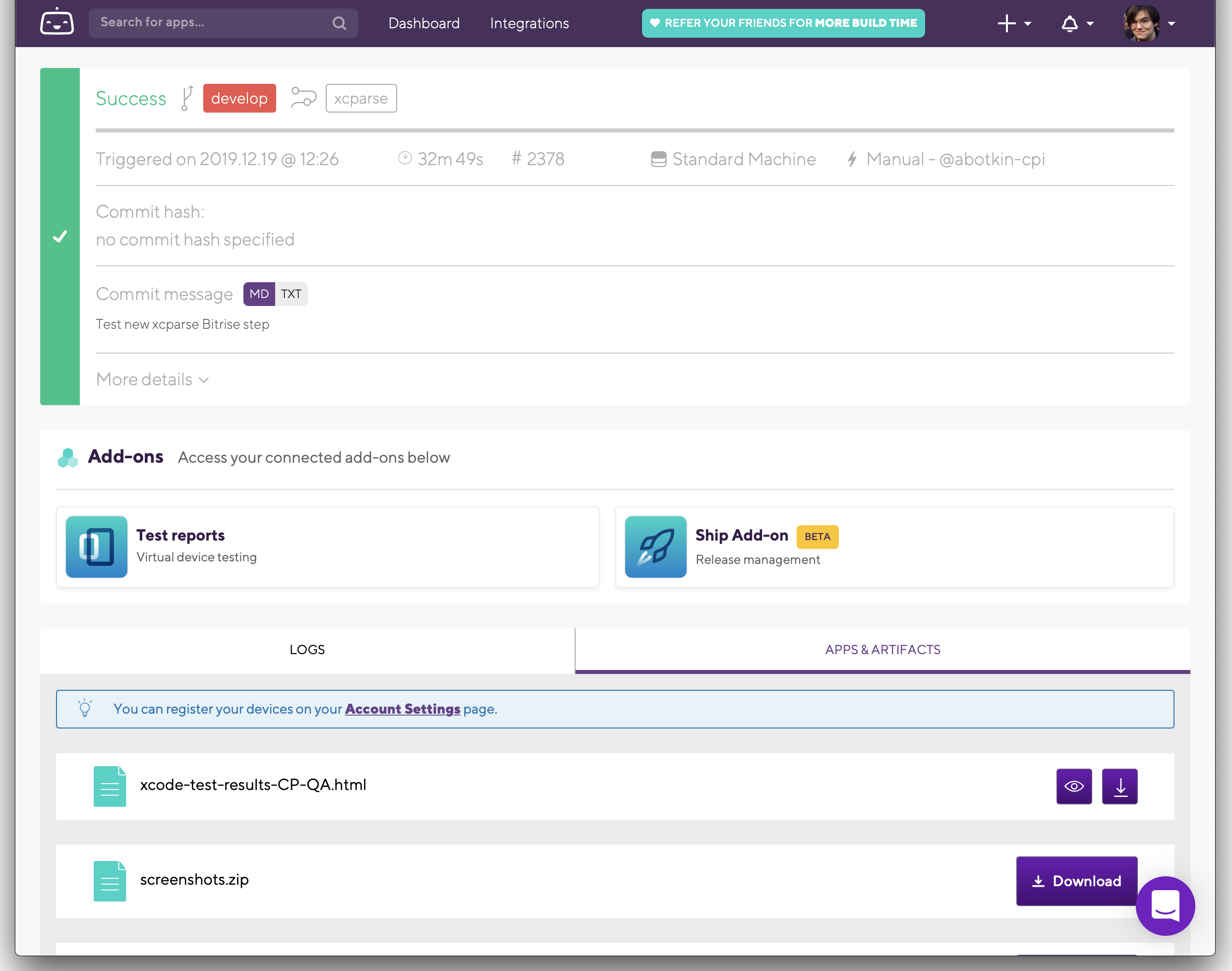The height and width of the screenshot is (971, 1232).
Task: Click the screenshots.zip file icon
Action: 110,880
